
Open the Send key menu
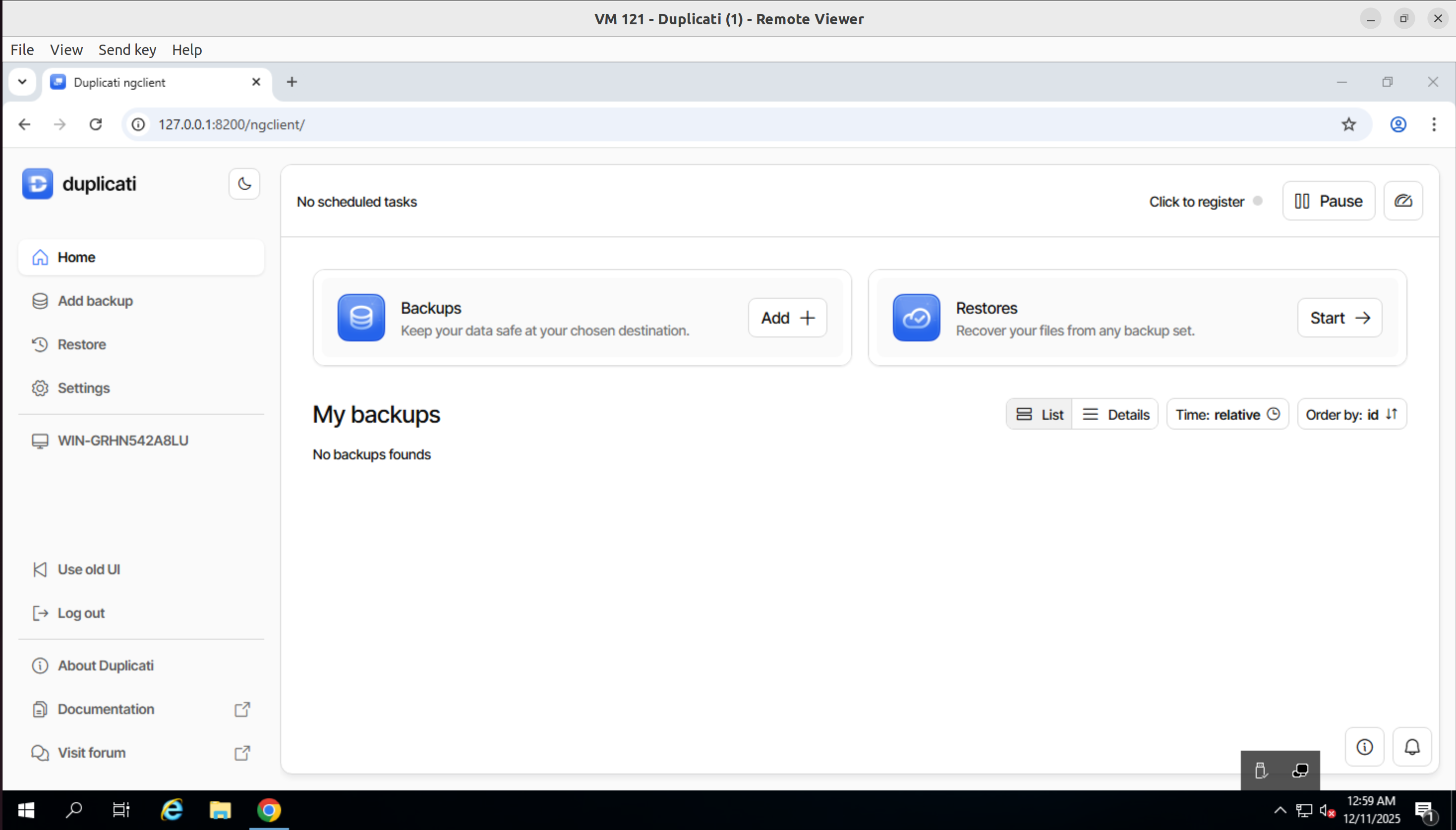coord(127,50)
